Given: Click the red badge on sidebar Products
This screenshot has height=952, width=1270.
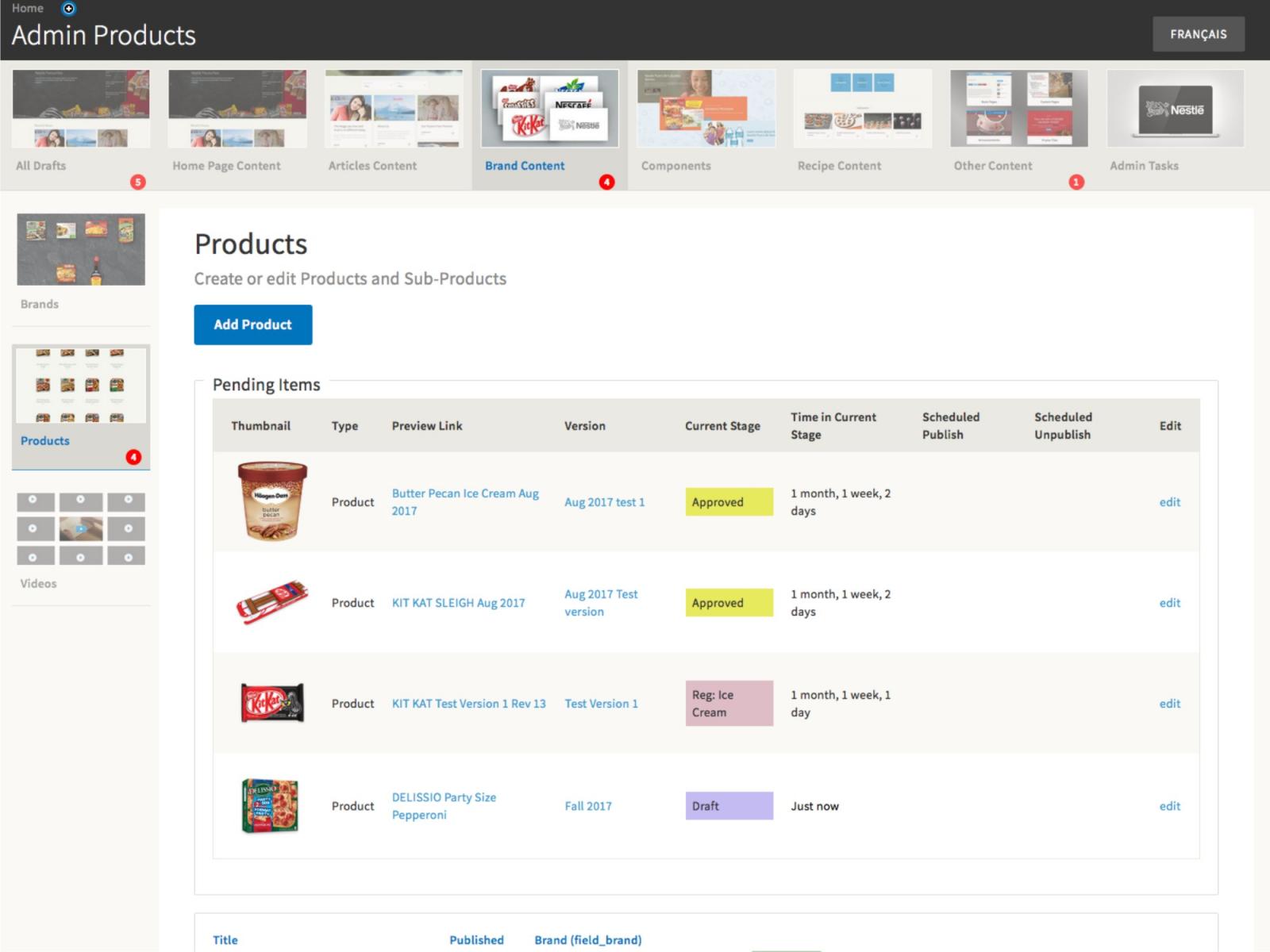Looking at the screenshot, I should [x=133, y=457].
